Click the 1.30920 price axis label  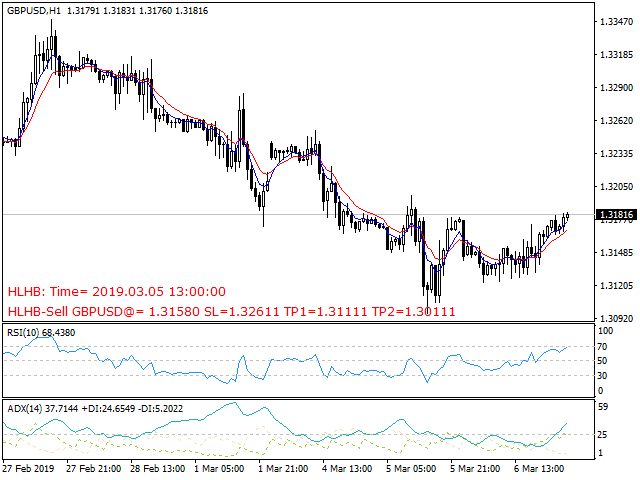[616, 318]
